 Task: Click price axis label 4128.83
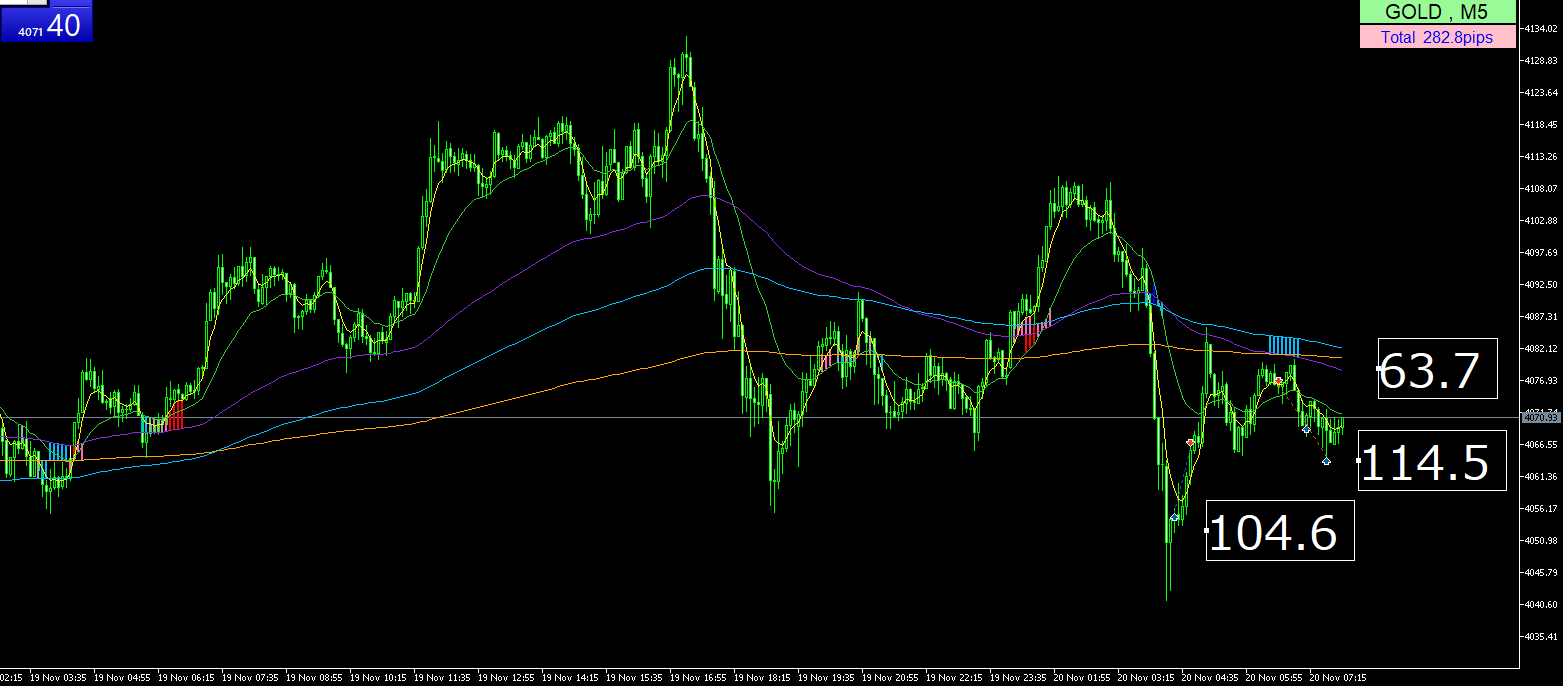coord(1543,61)
